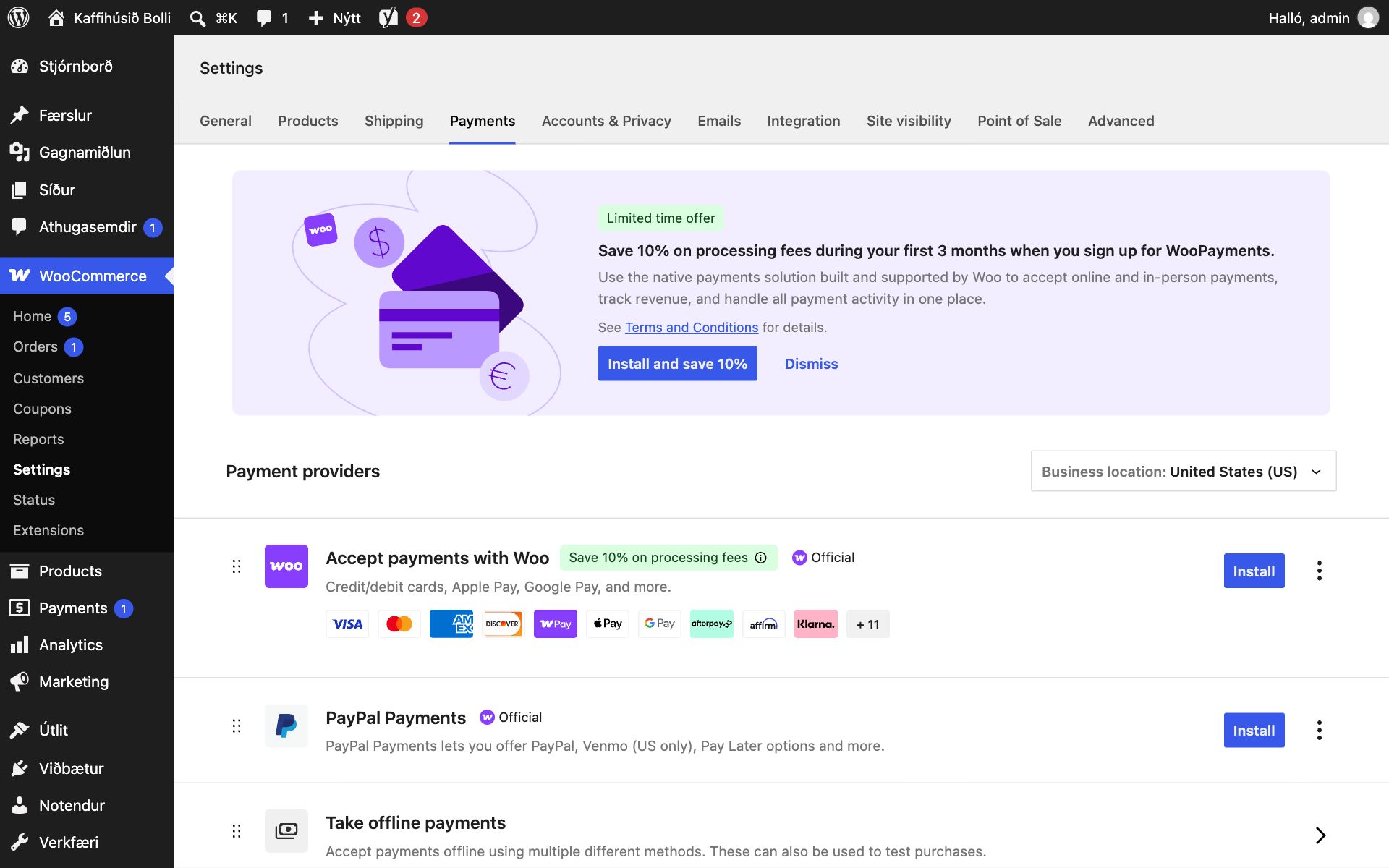Show the +11 more payment methods
The width and height of the screenshot is (1389, 868).
tap(868, 624)
